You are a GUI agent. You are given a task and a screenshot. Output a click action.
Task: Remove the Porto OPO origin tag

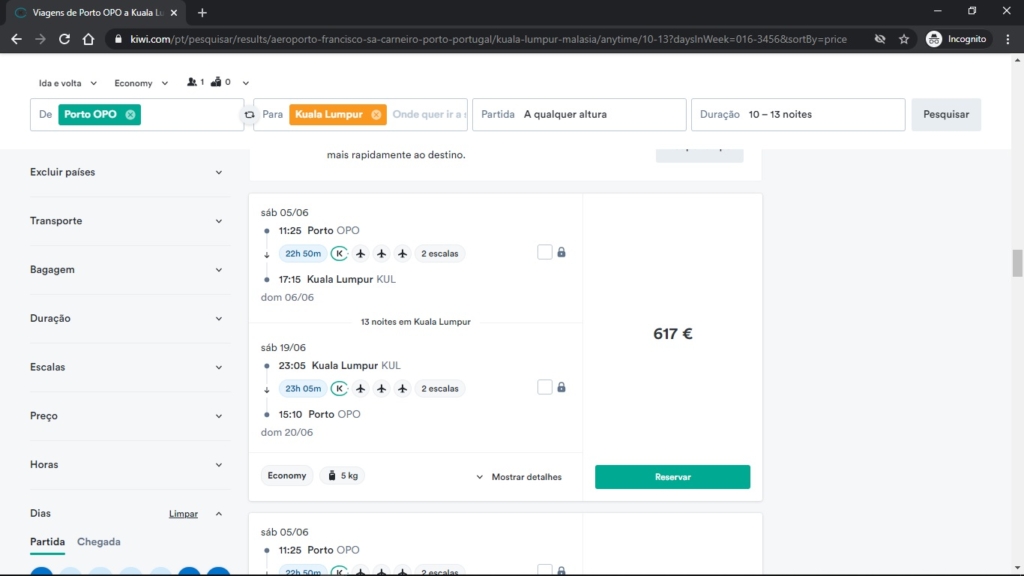131,114
